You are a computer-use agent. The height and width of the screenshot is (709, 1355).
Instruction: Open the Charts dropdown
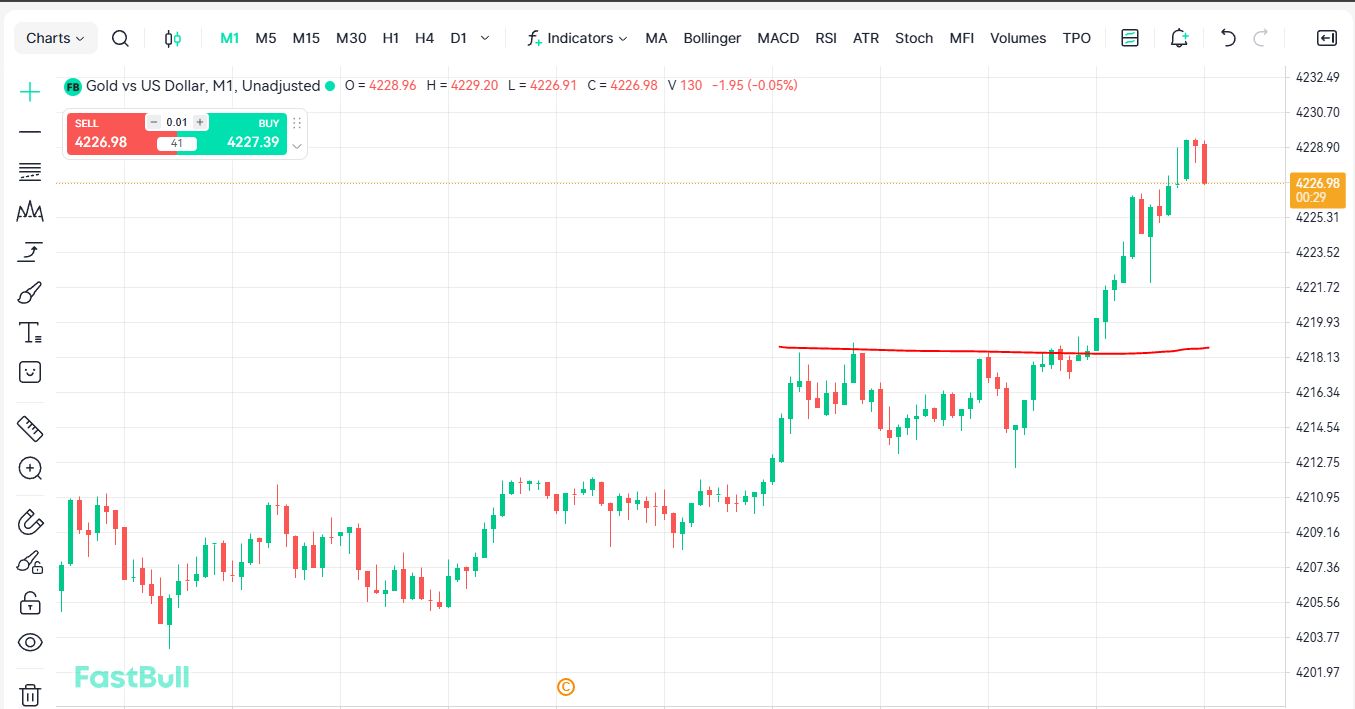(x=55, y=38)
